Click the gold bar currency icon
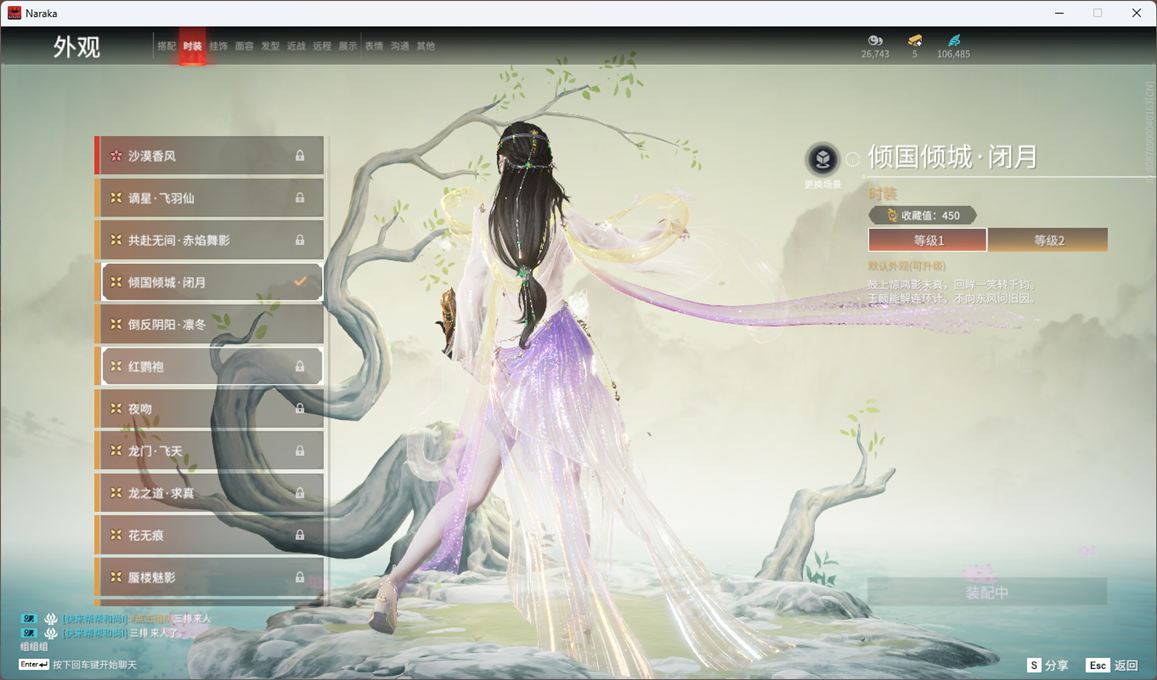The width and height of the screenshot is (1157, 680). 914,40
